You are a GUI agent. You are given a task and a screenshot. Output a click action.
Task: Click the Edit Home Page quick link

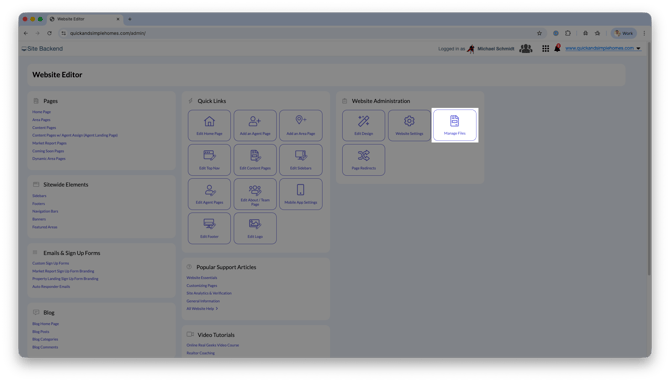[x=209, y=125]
